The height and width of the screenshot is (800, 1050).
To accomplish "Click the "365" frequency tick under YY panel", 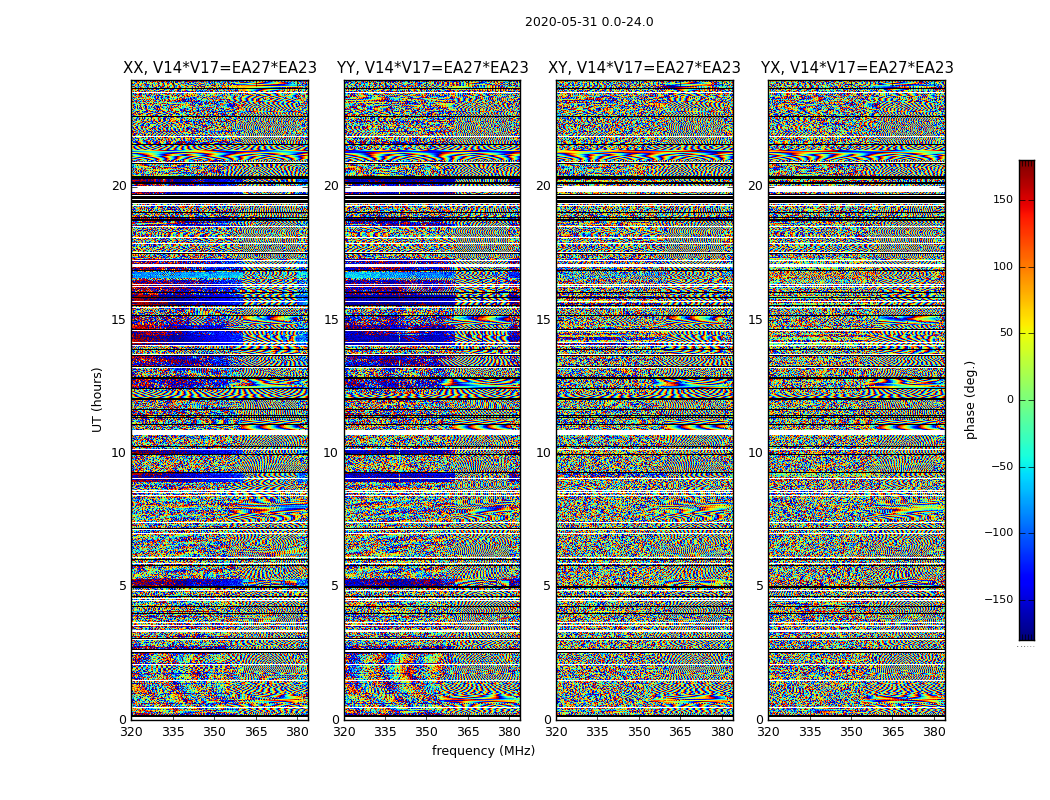I will 468,732.
